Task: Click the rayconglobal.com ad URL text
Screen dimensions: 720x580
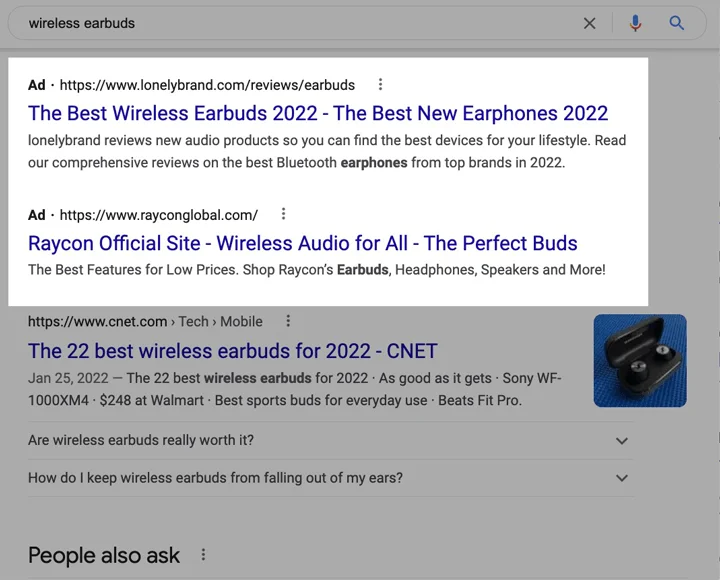Action: [159, 215]
